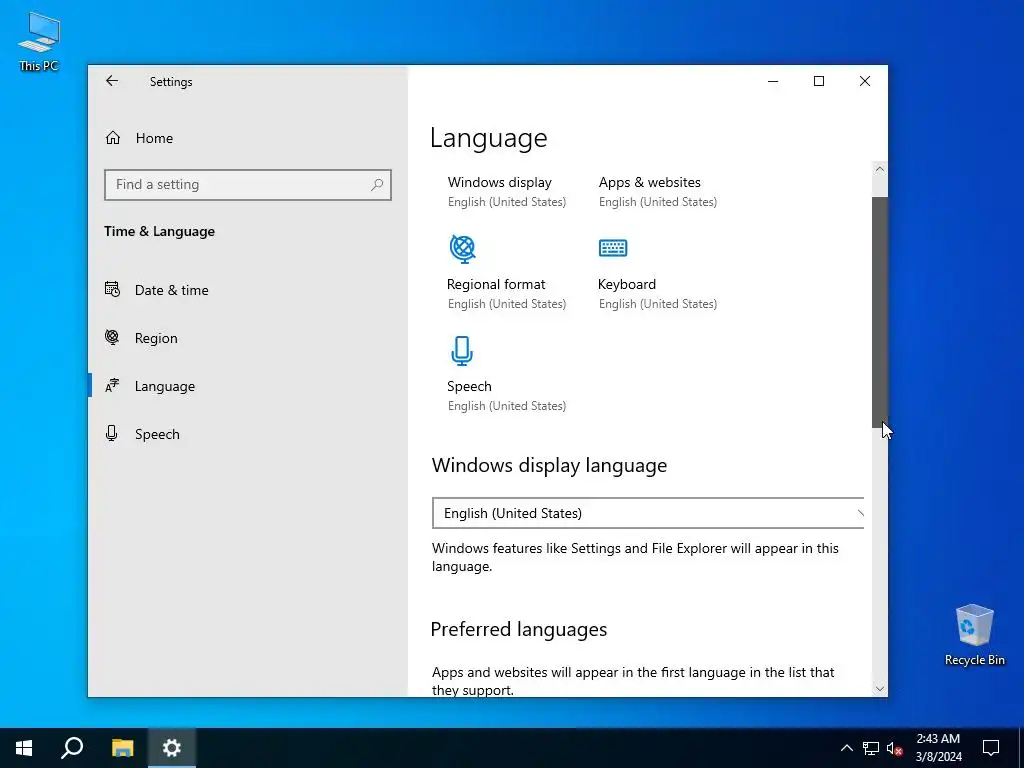Open Regional format label
The width and height of the screenshot is (1024, 768).
pyautogui.click(x=496, y=284)
